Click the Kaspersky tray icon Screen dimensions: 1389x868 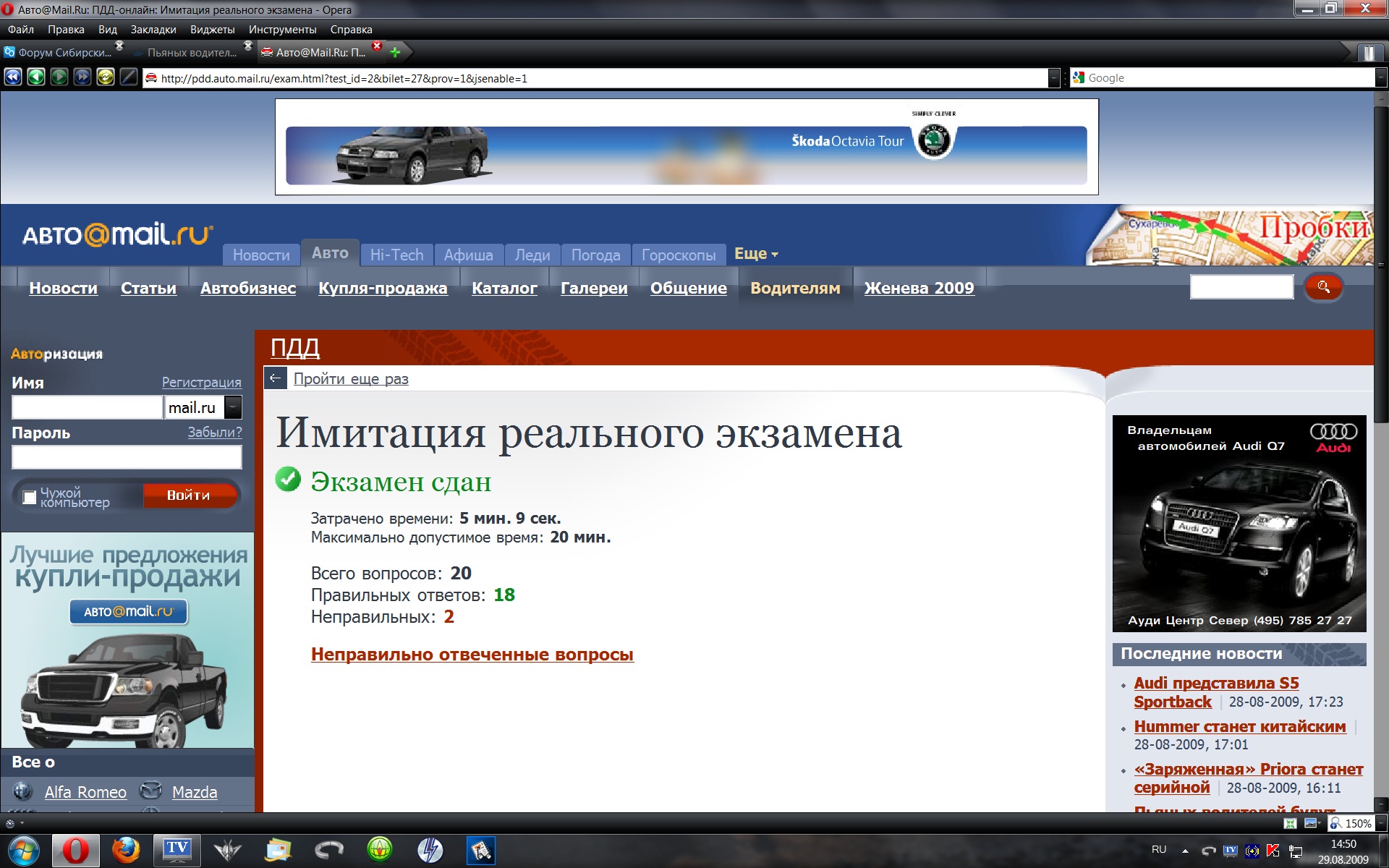tap(1273, 851)
